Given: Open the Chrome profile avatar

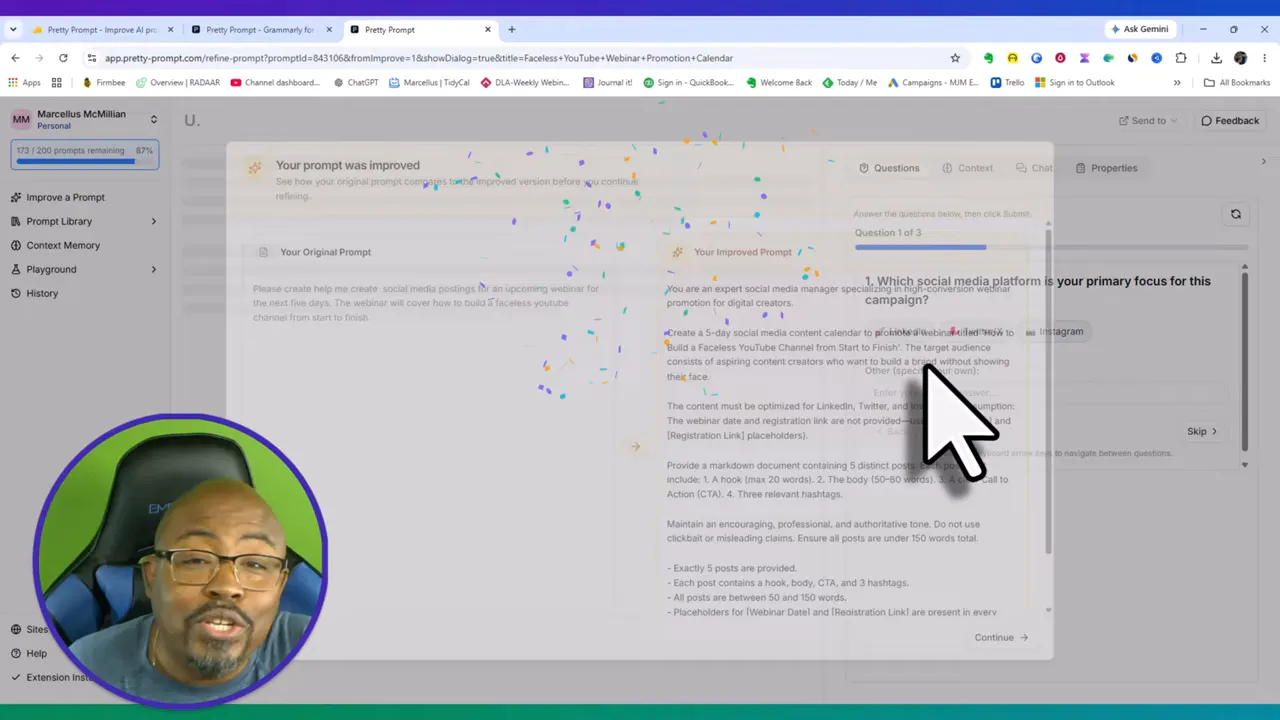Looking at the screenshot, I should 1241,58.
